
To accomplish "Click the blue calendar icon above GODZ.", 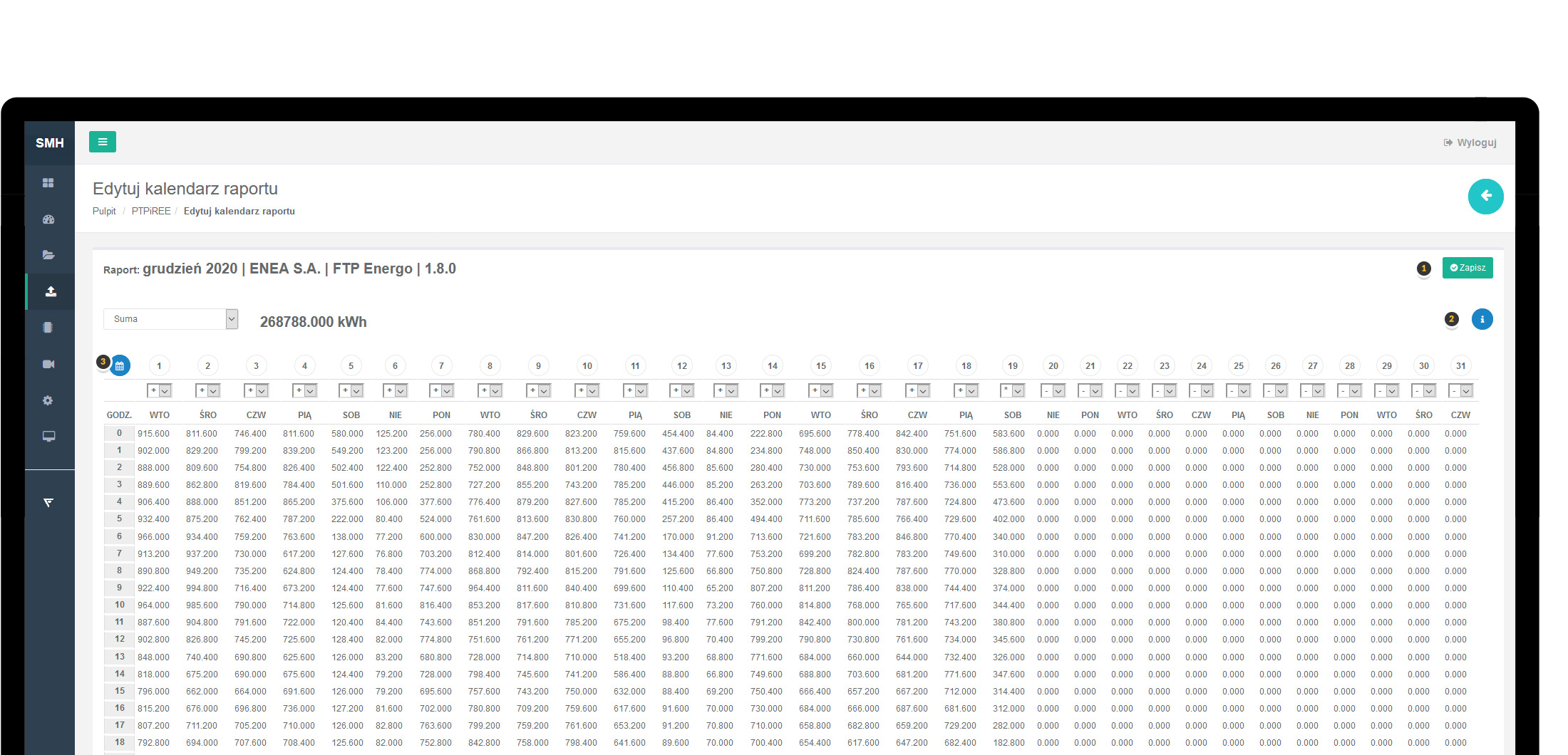I will coord(120,366).
